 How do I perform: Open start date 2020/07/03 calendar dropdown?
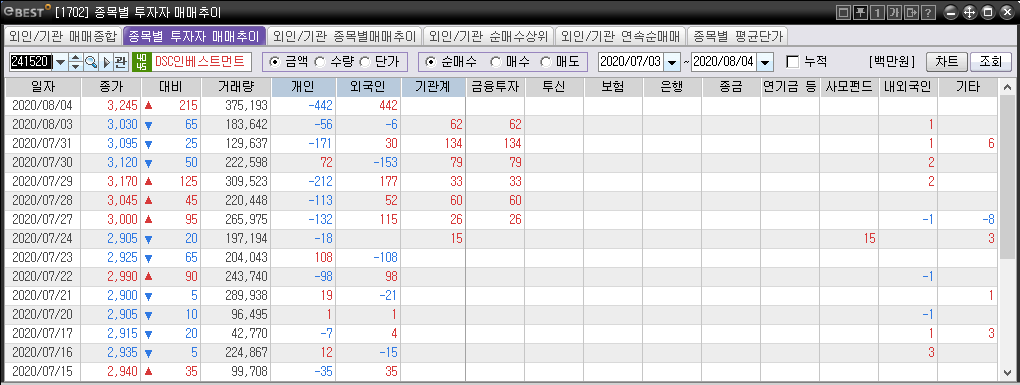click(x=671, y=62)
